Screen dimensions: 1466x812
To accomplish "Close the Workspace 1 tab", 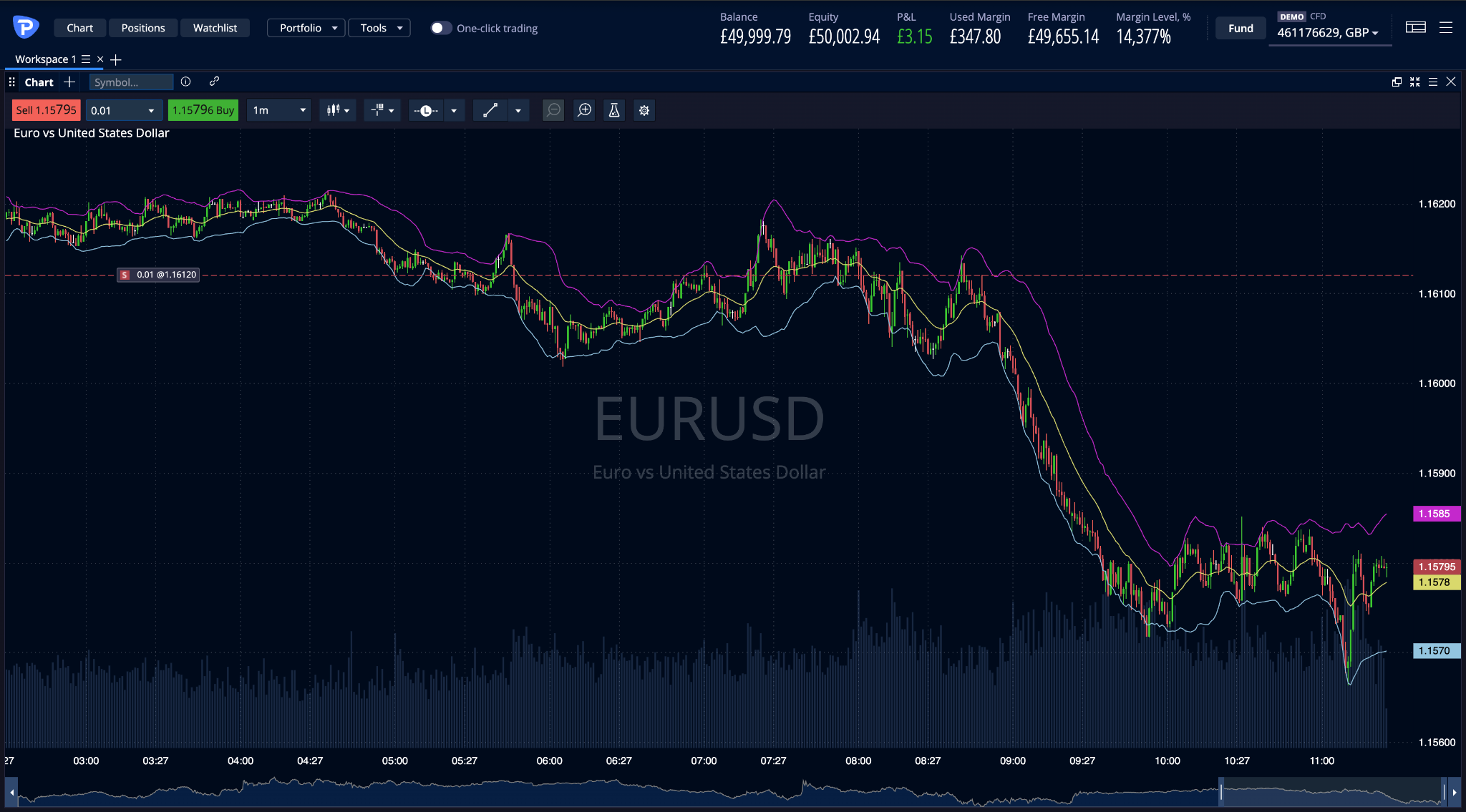I will coord(100,59).
